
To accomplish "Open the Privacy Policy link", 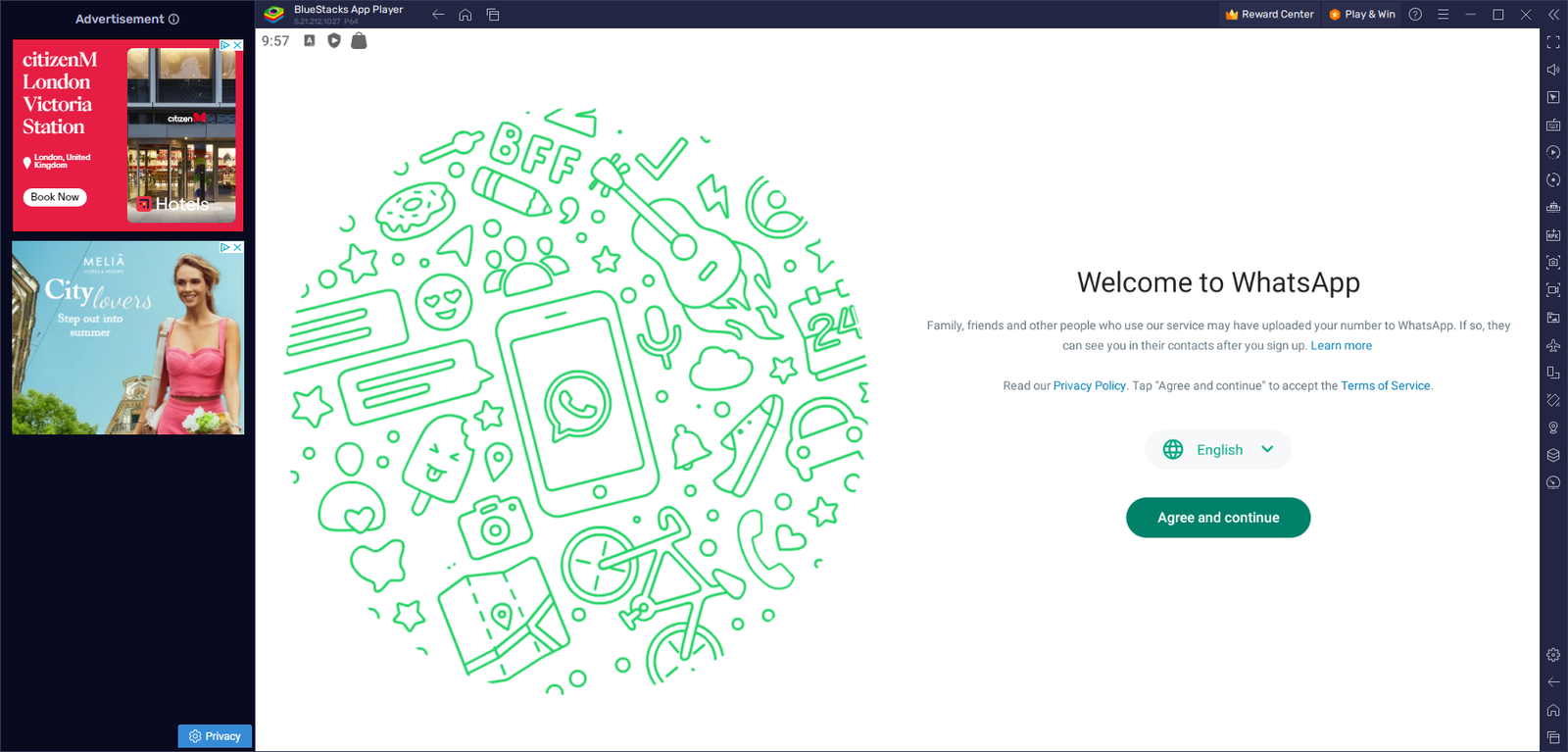I will (1089, 386).
